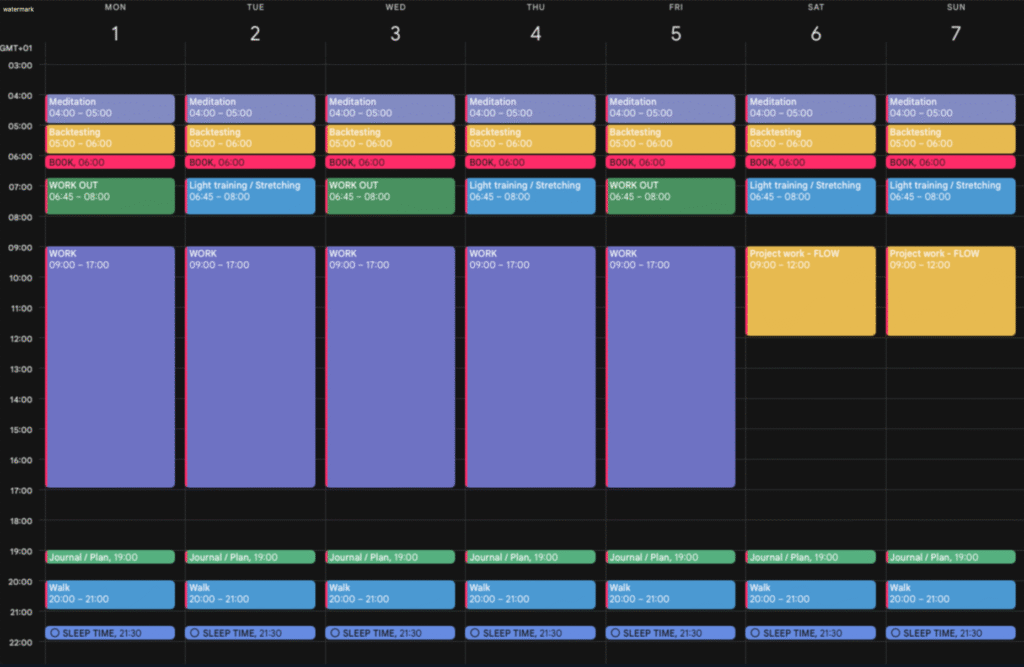Image resolution: width=1024 pixels, height=667 pixels.
Task: Open Friday's Meditation event
Action: tap(670, 107)
